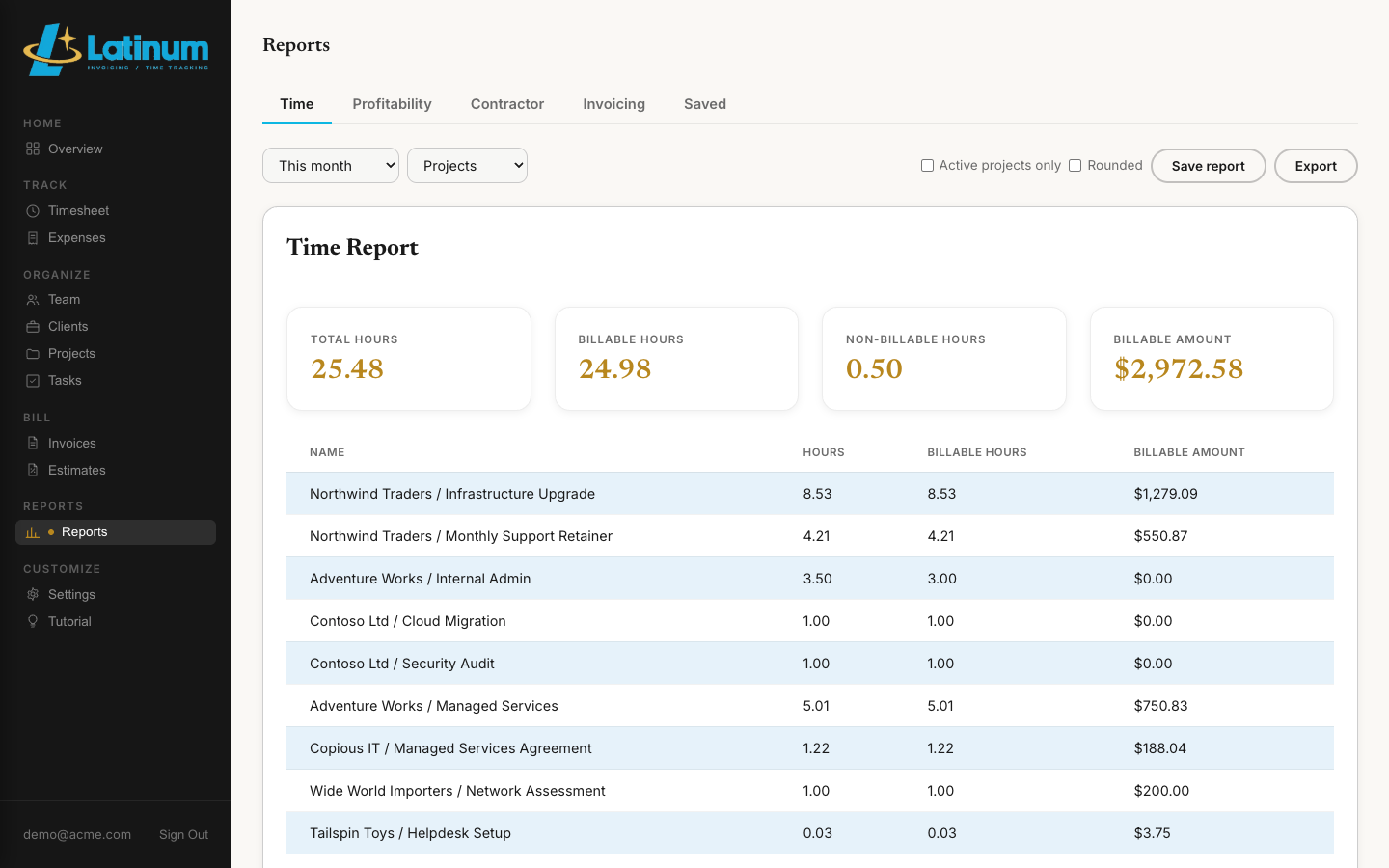The image size is (1389, 868).
Task: Click the Reports bar chart icon
Action: (33, 531)
